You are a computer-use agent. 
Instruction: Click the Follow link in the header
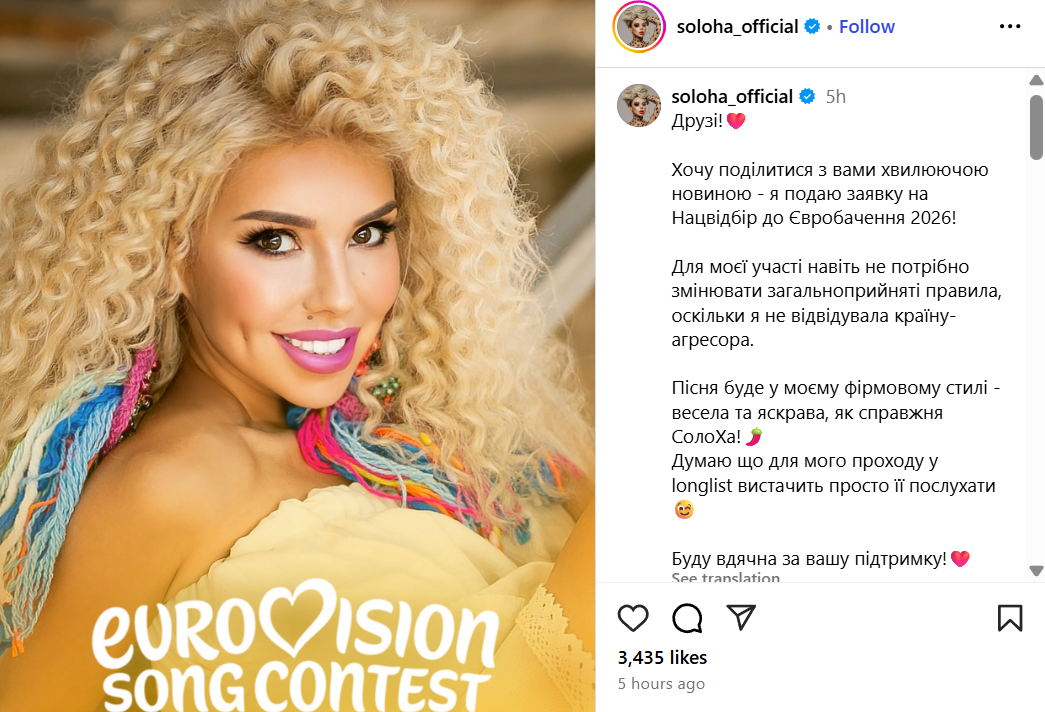[866, 27]
